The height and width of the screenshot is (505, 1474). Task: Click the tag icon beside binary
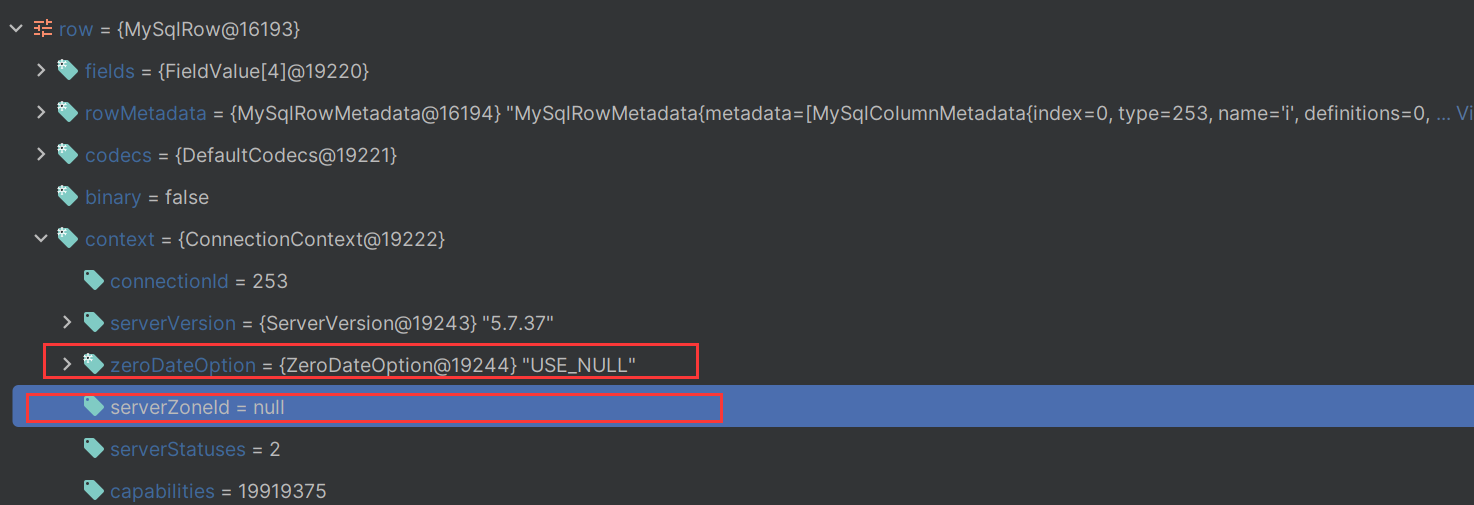click(68, 197)
